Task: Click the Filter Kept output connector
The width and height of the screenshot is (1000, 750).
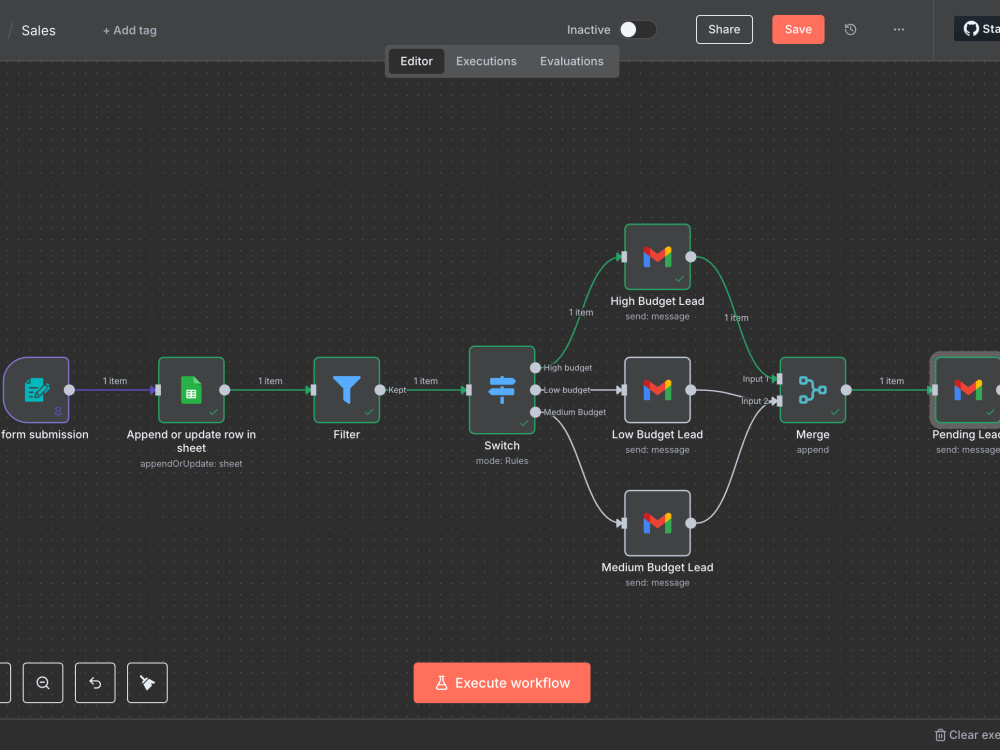Action: click(380, 390)
